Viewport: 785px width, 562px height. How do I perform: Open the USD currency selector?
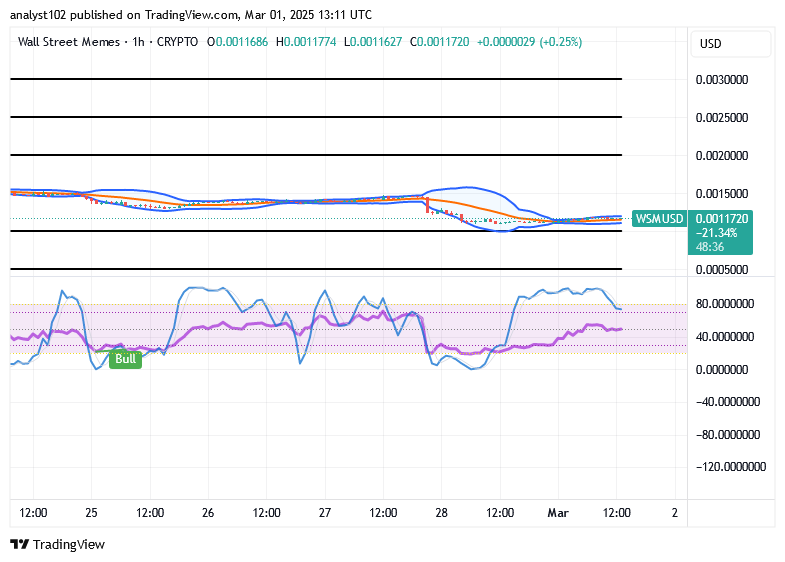(x=730, y=44)
